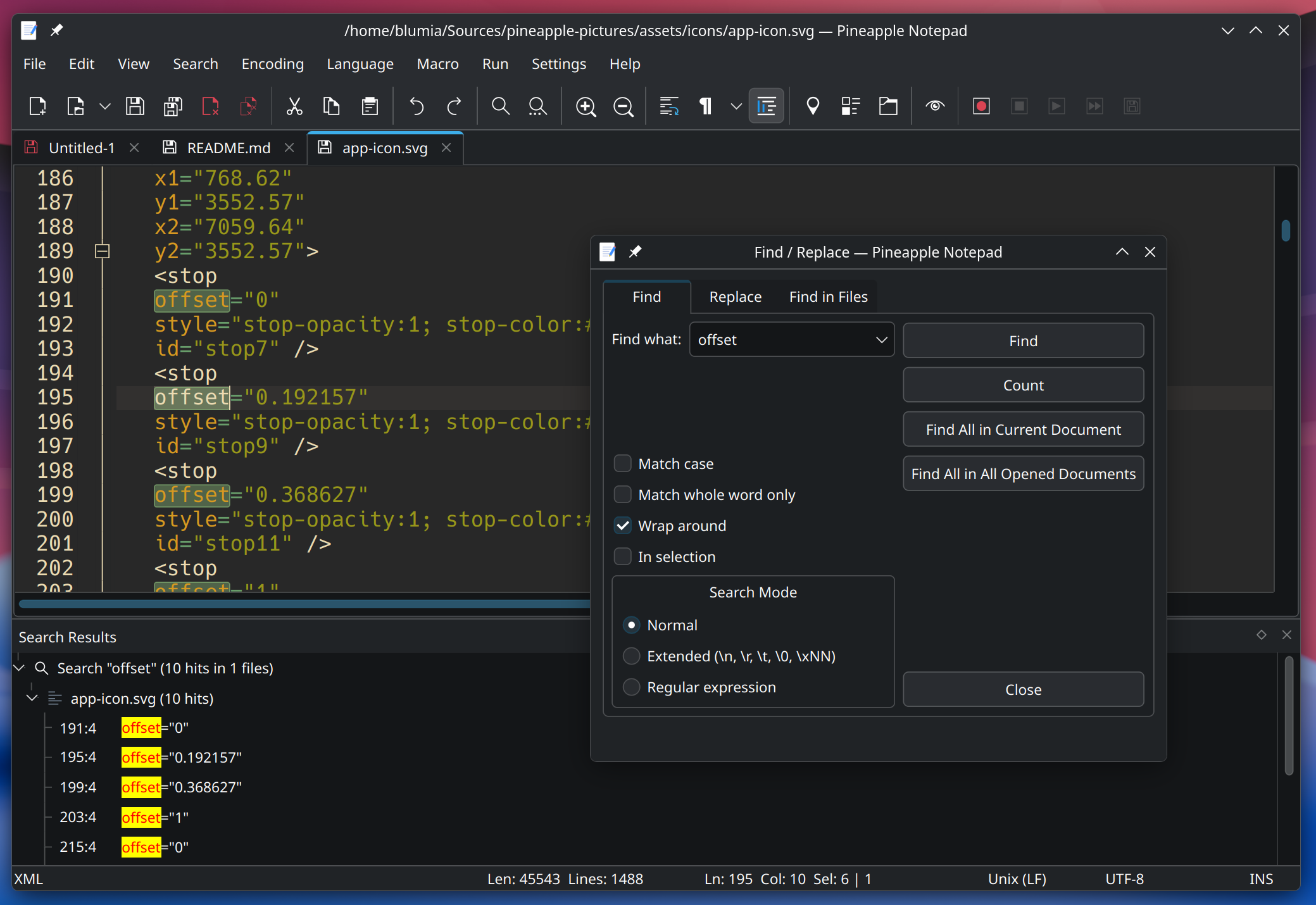Image resolution: width=1316 pixels, height=905 pixels.
Task: Open the Macro menu
Action: tap(437, 64)
